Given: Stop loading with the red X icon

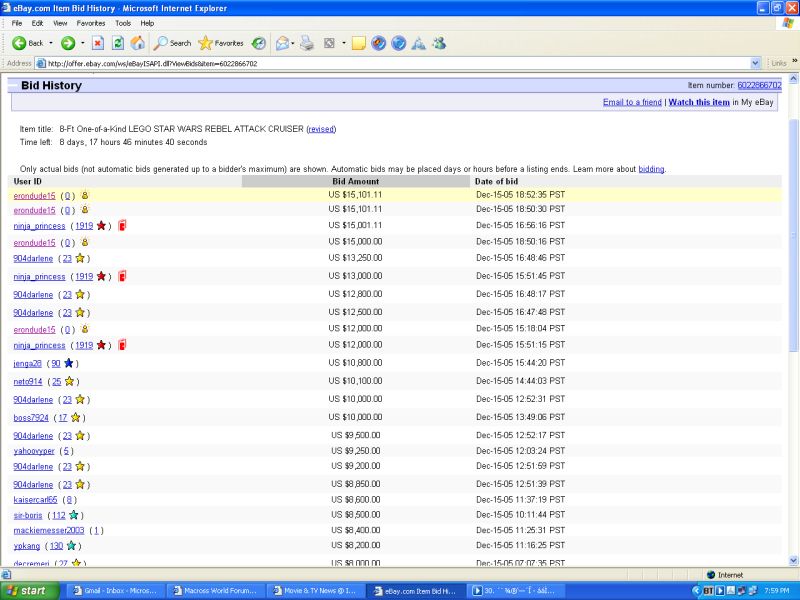Looking at the screenshot, I should tap(98, 43).
